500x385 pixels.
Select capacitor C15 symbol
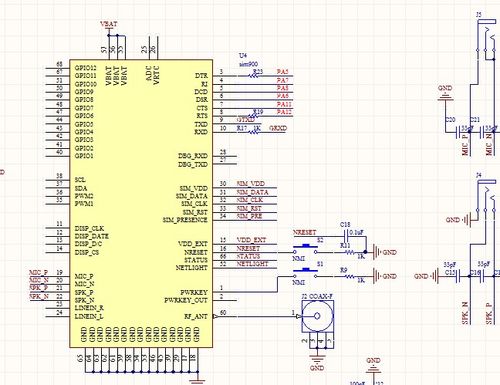pyautogui.click(x=458, y=276)
